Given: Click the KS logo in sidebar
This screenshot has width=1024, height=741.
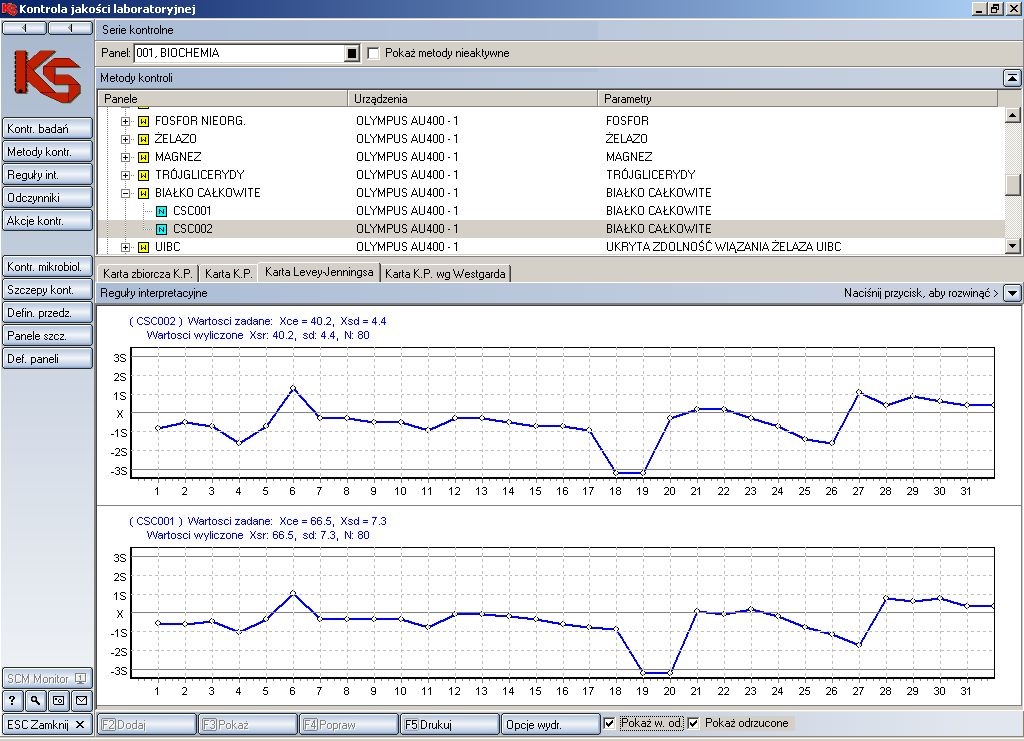Looking at the screenshot, I should (x=48, y=76).
